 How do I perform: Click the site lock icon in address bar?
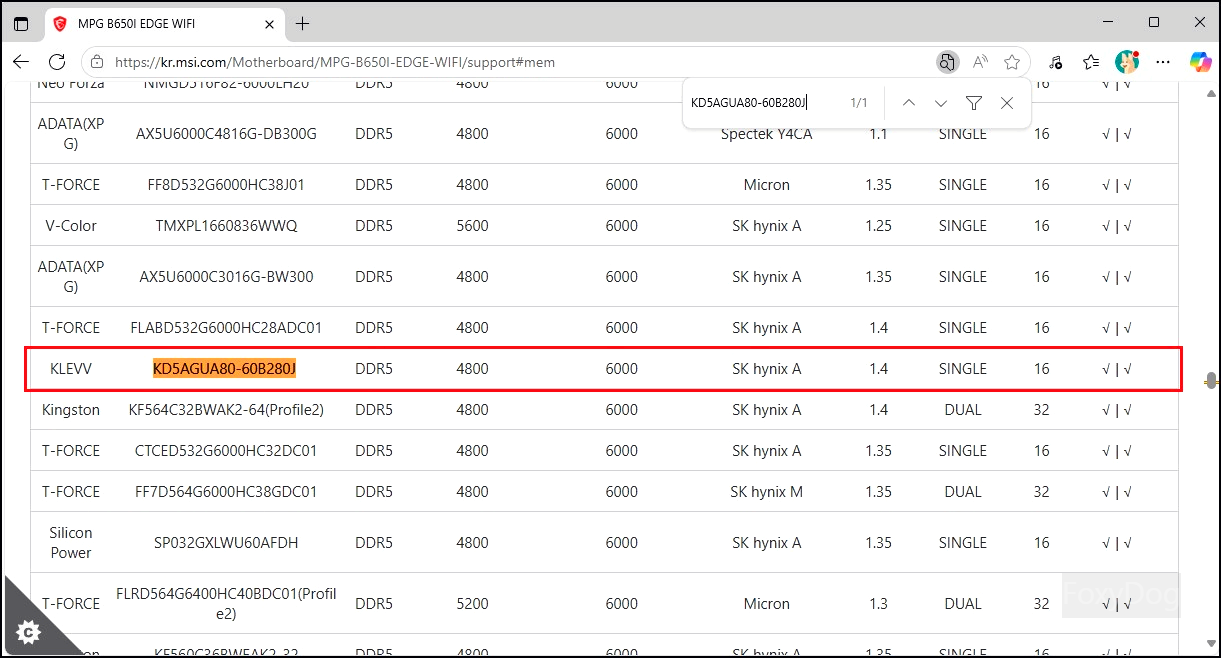[97, 62]
